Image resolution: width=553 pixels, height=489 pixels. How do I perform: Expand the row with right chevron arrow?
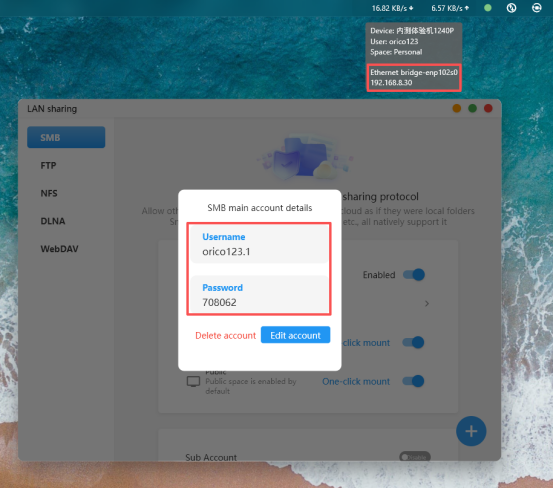[x=427, y=303]
